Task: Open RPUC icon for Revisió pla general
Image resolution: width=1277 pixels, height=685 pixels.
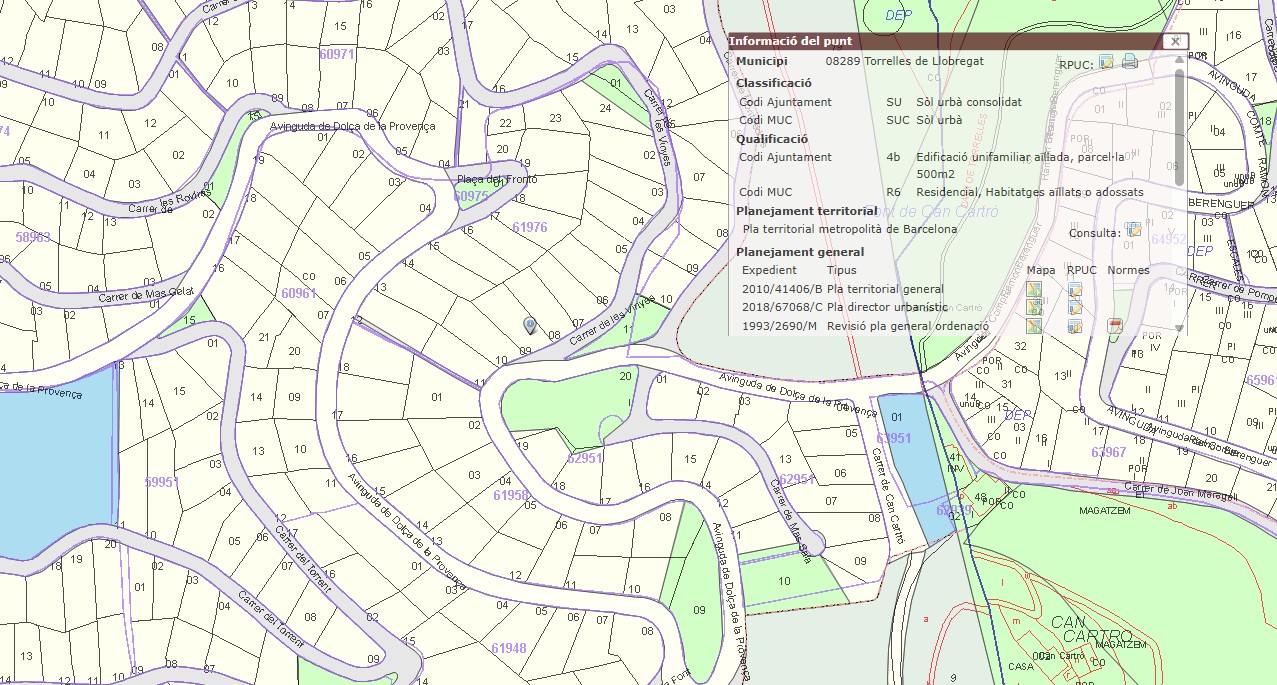Action: click(x=1075, y=326)
